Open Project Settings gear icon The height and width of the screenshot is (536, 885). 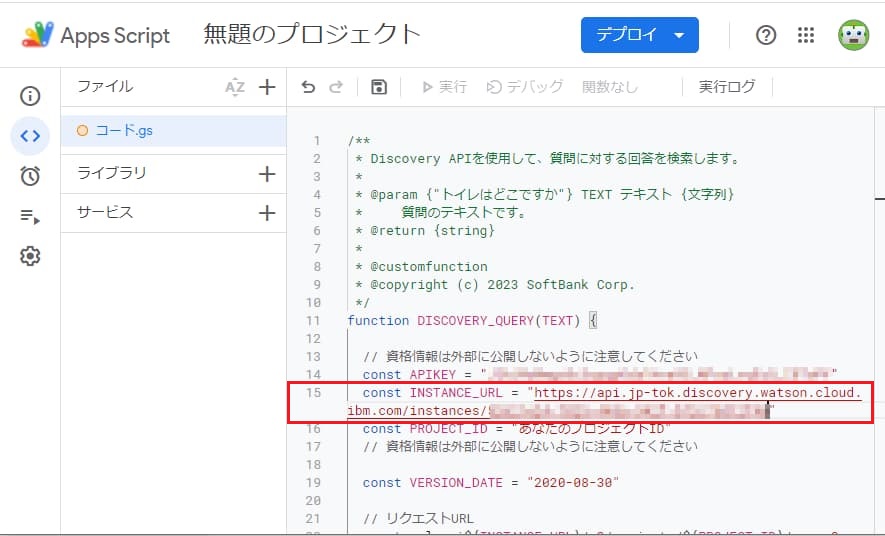coord(30,256)
